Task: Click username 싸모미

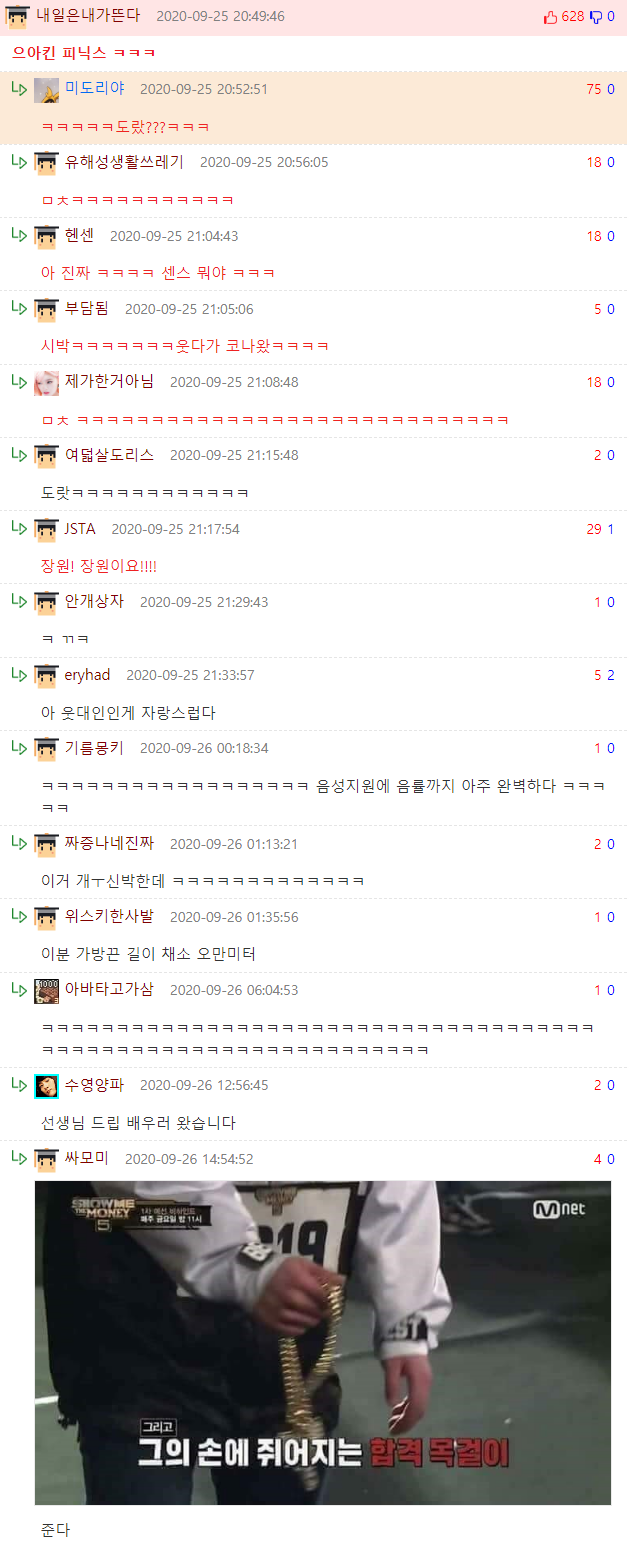Action: click(87, 1159)
